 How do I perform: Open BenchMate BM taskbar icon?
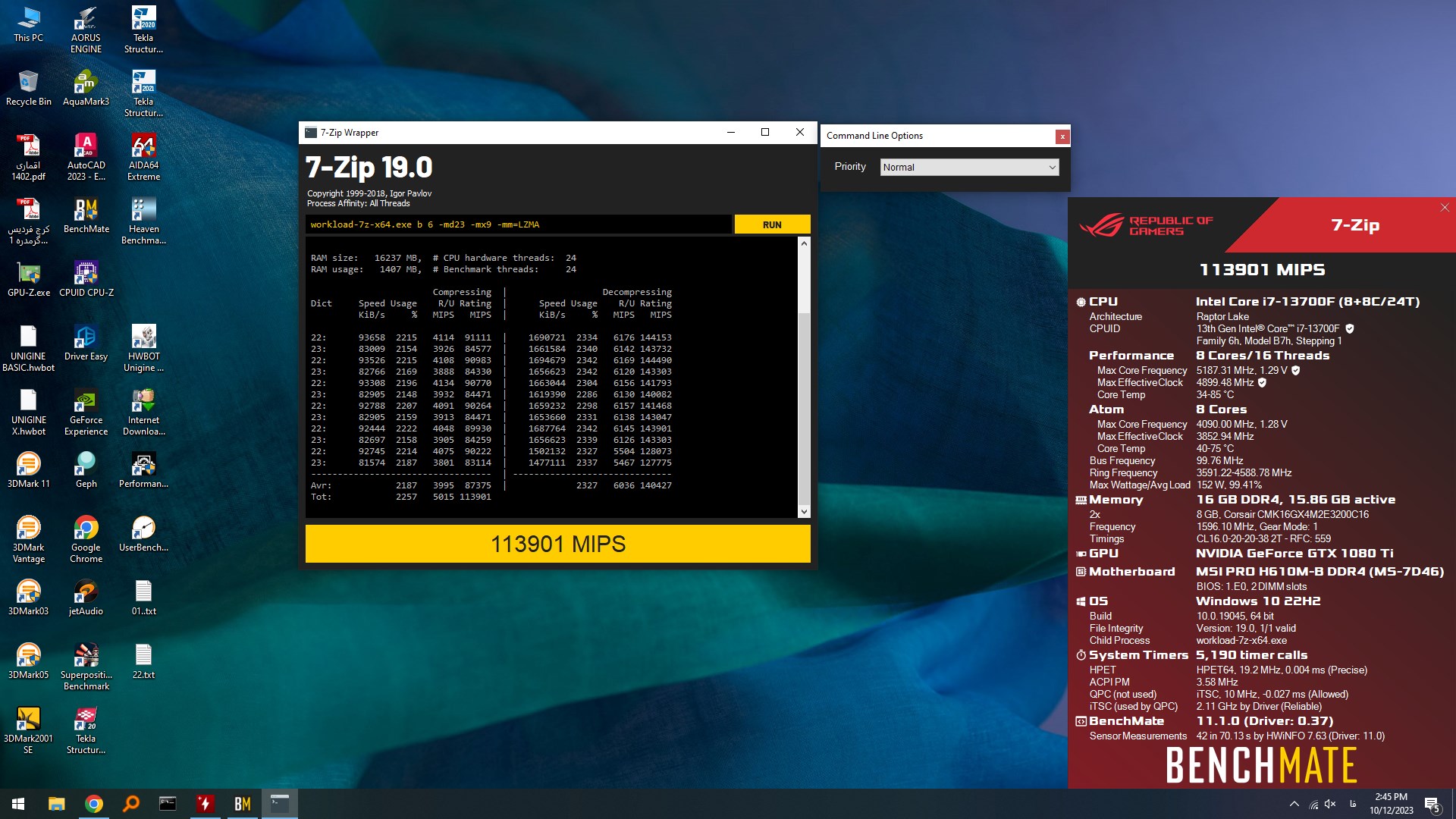pyautogui.click(x=242, y=804)
